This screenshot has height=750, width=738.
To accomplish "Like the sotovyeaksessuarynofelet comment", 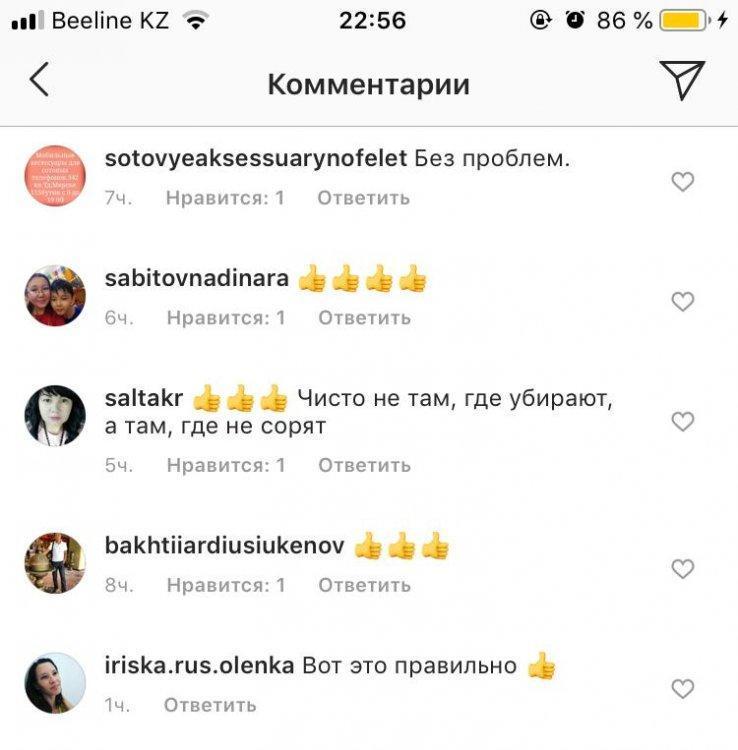I will point(683,182).
